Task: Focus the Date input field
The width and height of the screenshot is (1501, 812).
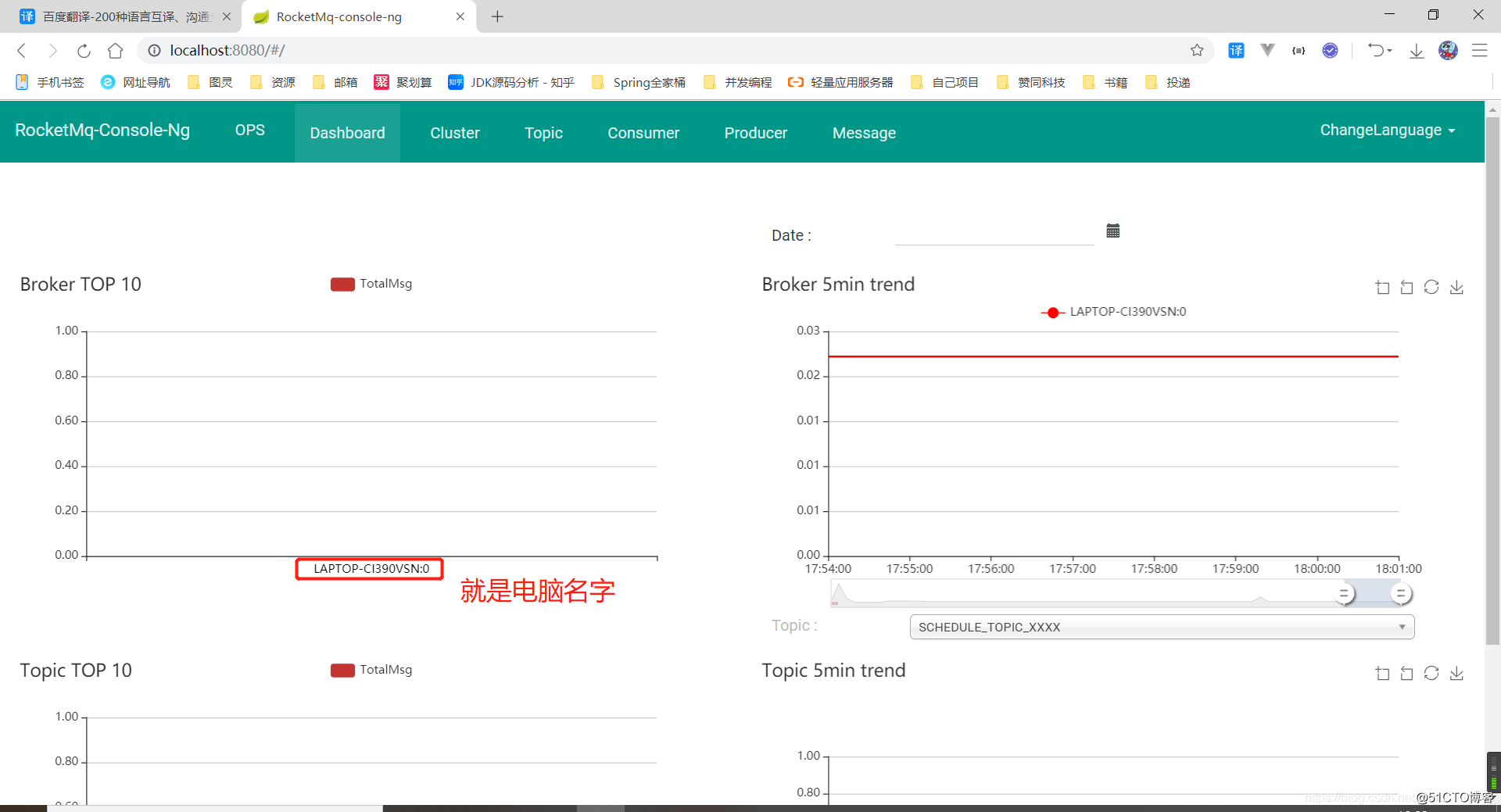Action: (994, 233)
